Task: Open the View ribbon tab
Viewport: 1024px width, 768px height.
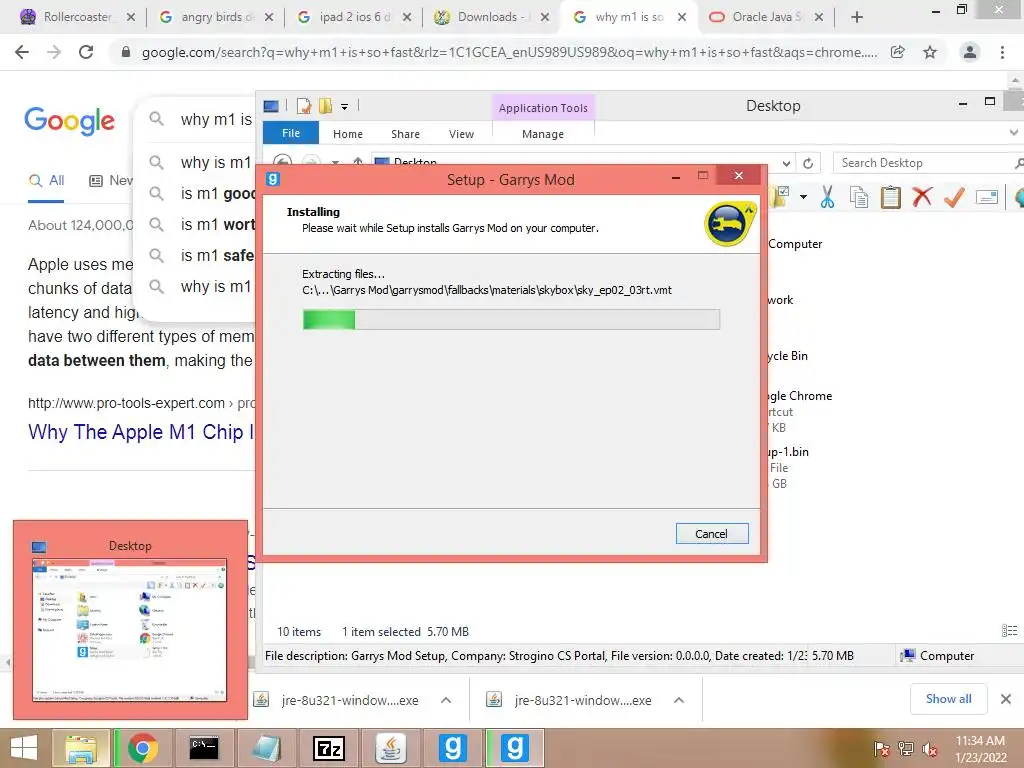Action: [x=461, y=134]
